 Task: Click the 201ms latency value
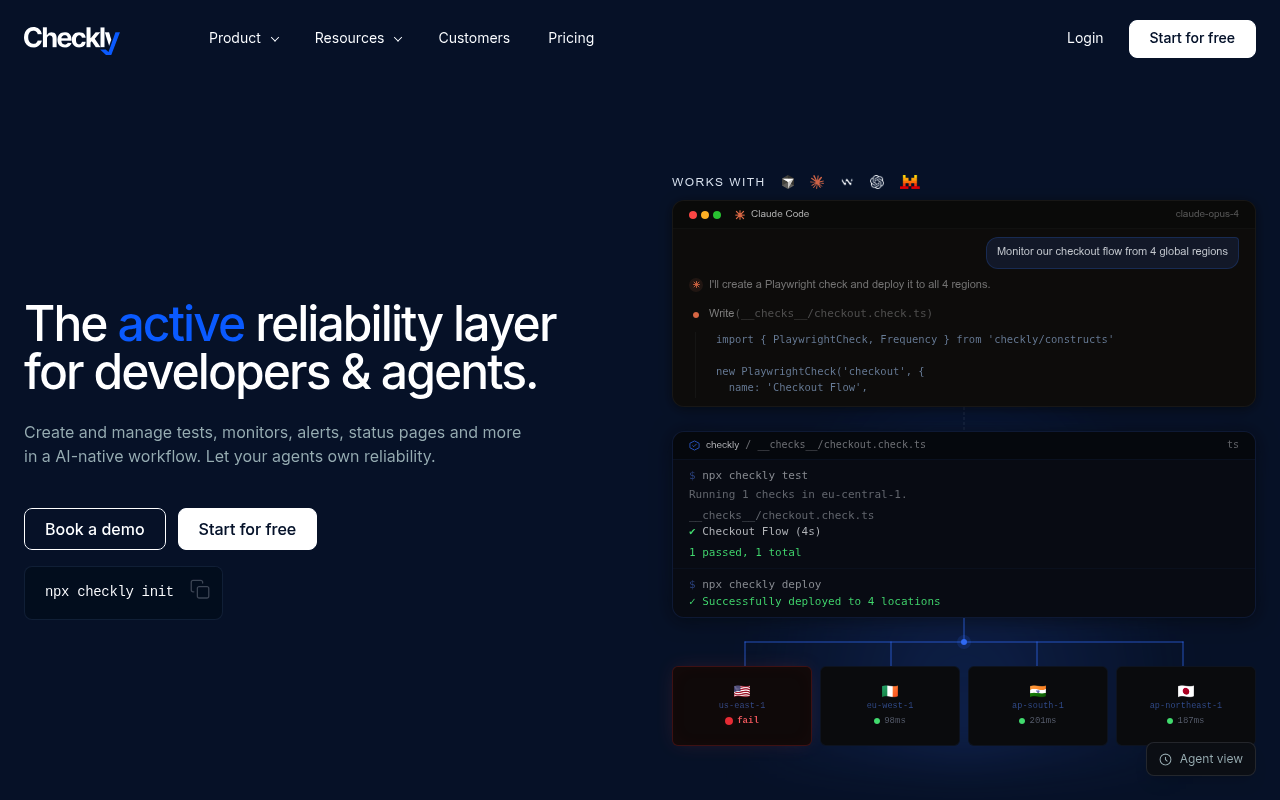[x=1043, y=720]
